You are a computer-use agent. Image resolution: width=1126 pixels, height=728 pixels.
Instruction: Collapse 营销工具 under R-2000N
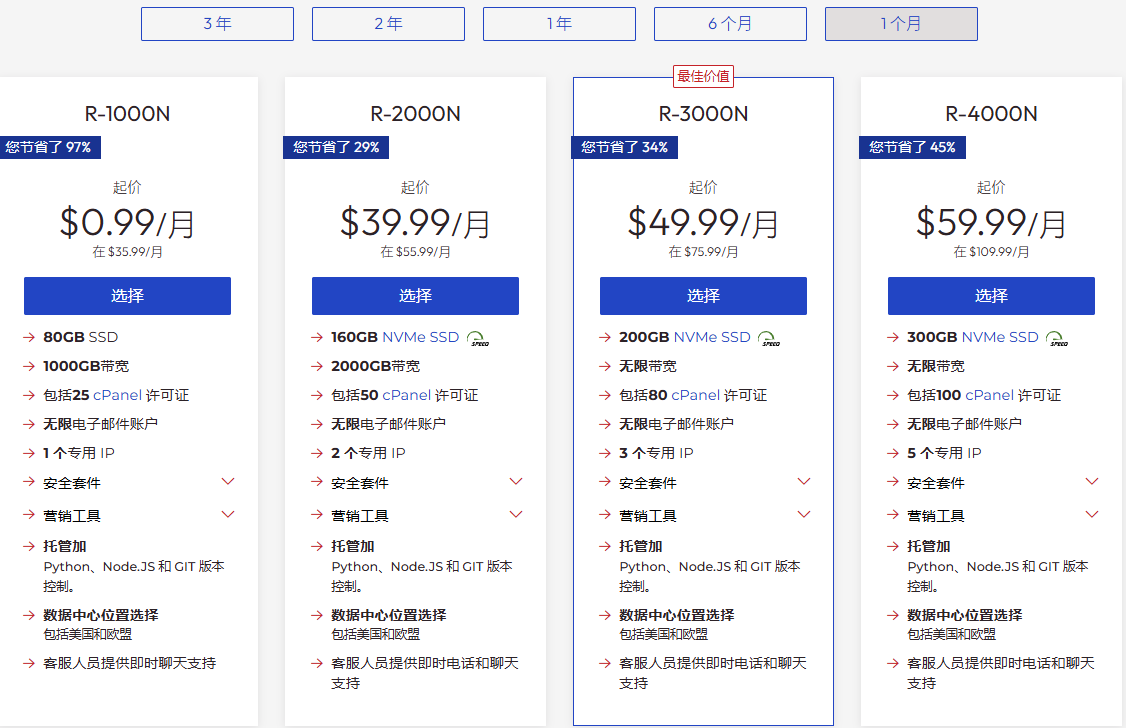coord(516,514)
